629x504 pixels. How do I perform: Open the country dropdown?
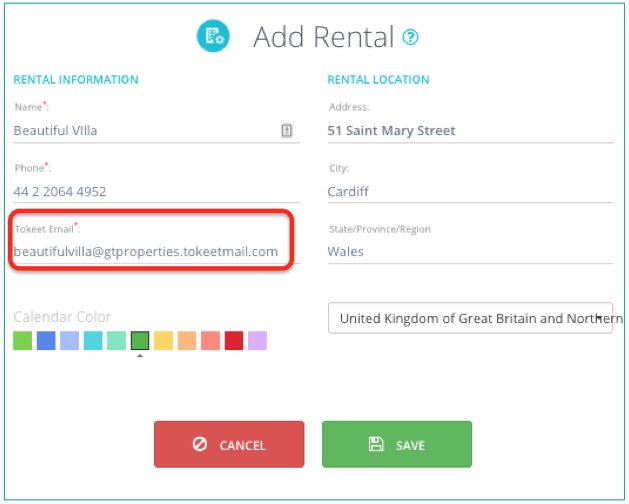click(x=470, y=318)
